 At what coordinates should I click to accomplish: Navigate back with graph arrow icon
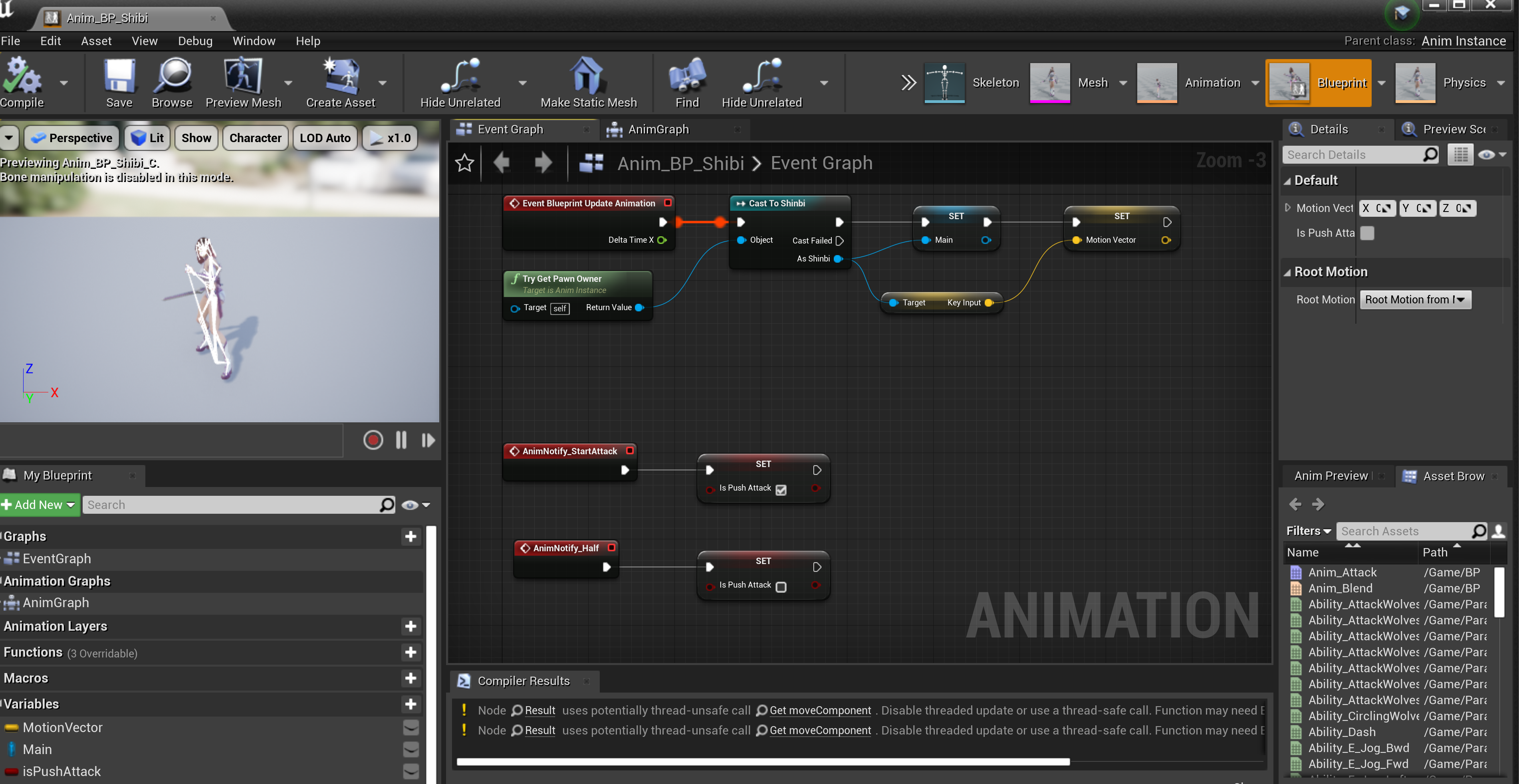(502, 163)
